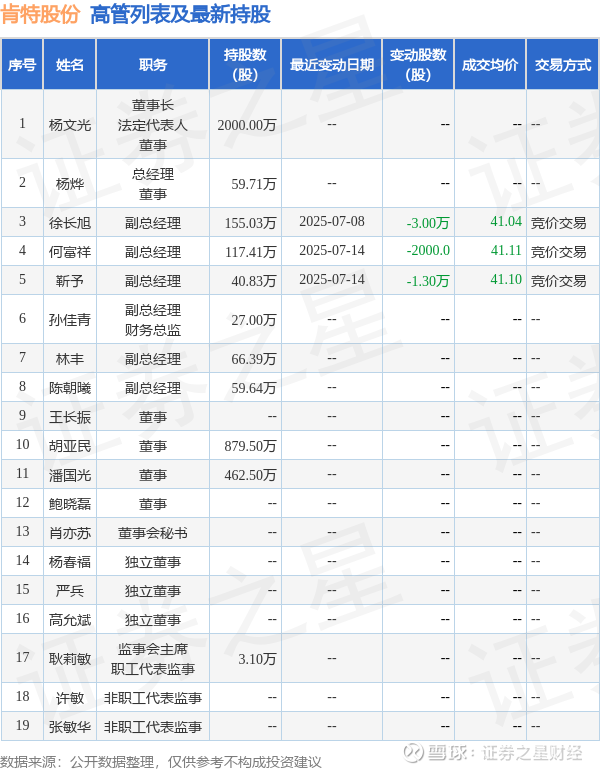Select the name 高允斌

(x=70, y=620)
